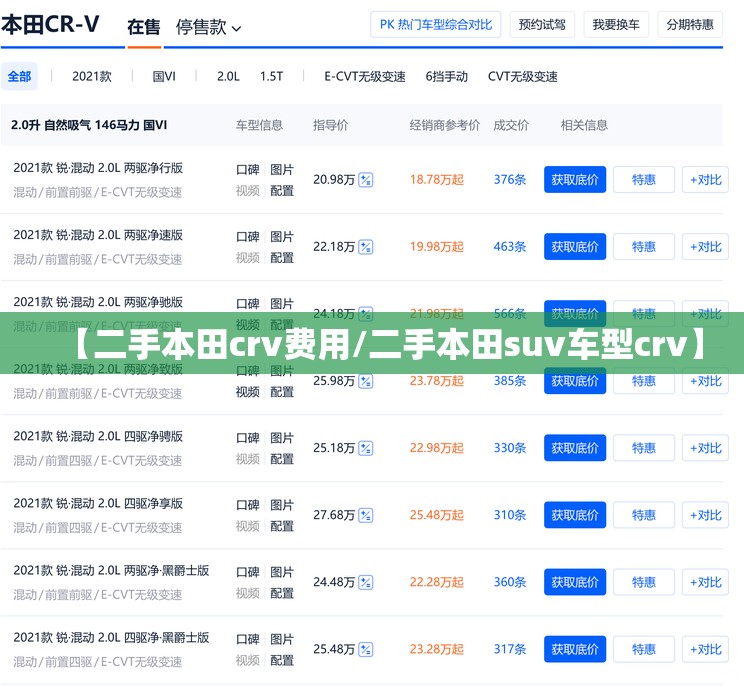Click 特惠 for 四驱净享版 row

(644, 515)
